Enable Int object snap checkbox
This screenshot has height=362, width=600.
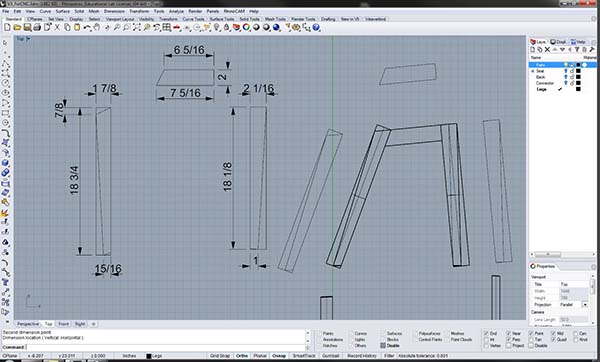point(486,339)
